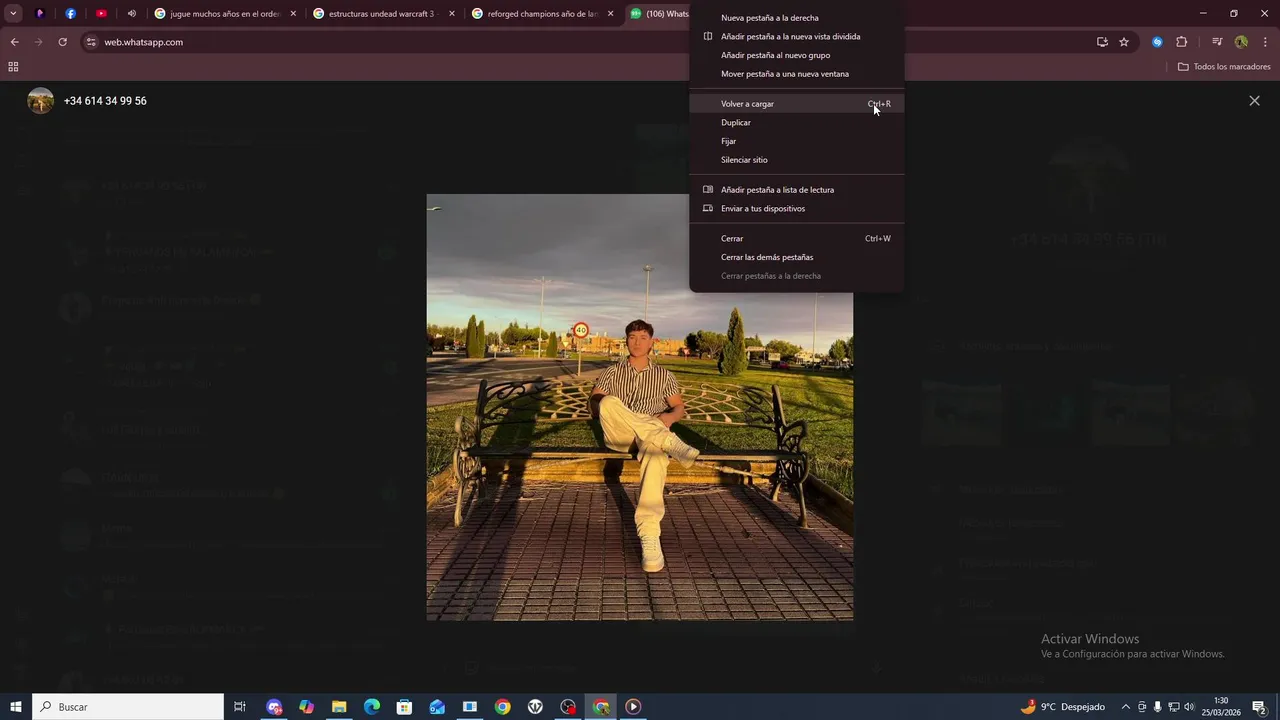Select 'Duplicar' from the context menu

pyautogui.click(x=797, y=123)
